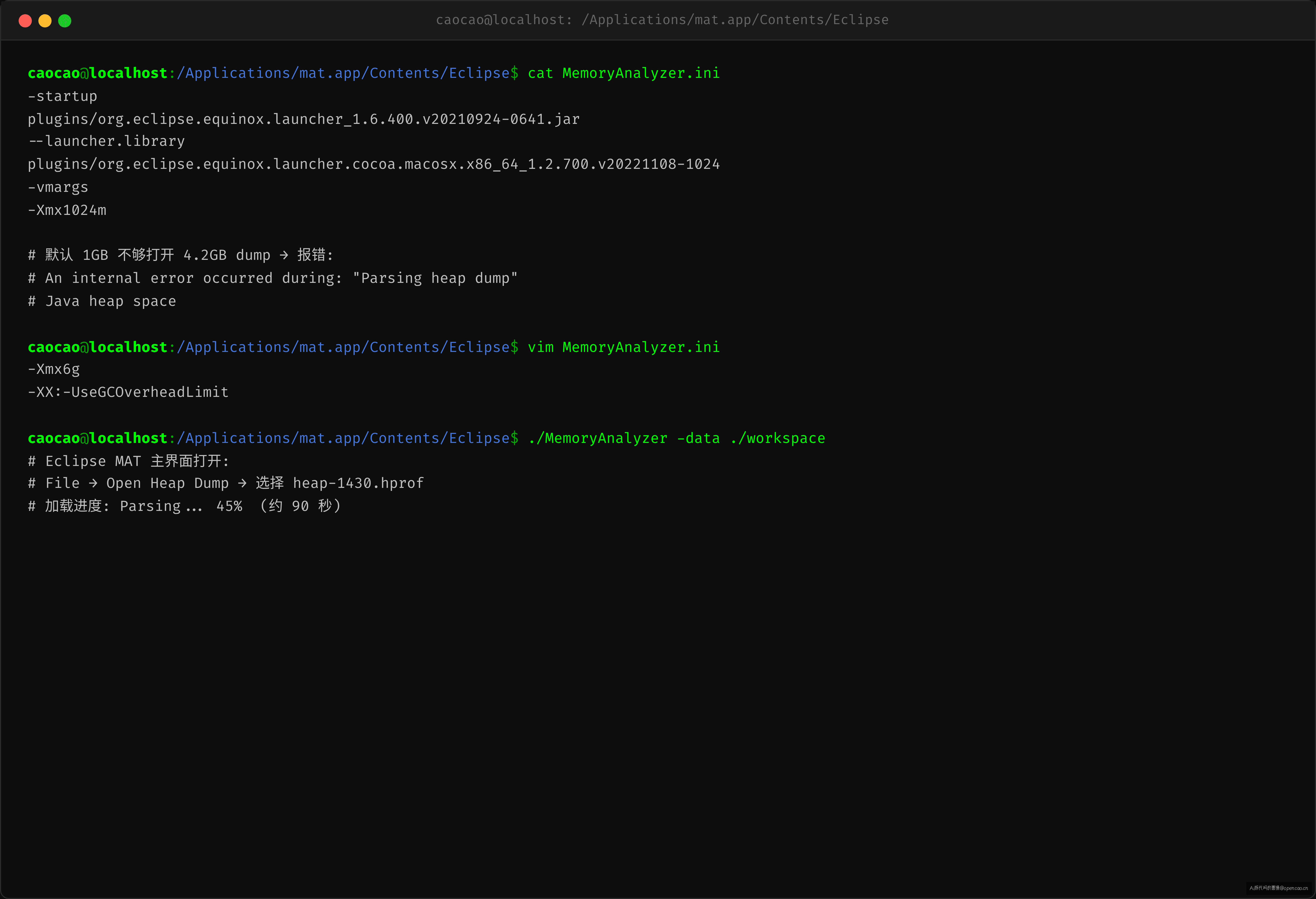
Task: Click the red close window button
Action: 25,21
